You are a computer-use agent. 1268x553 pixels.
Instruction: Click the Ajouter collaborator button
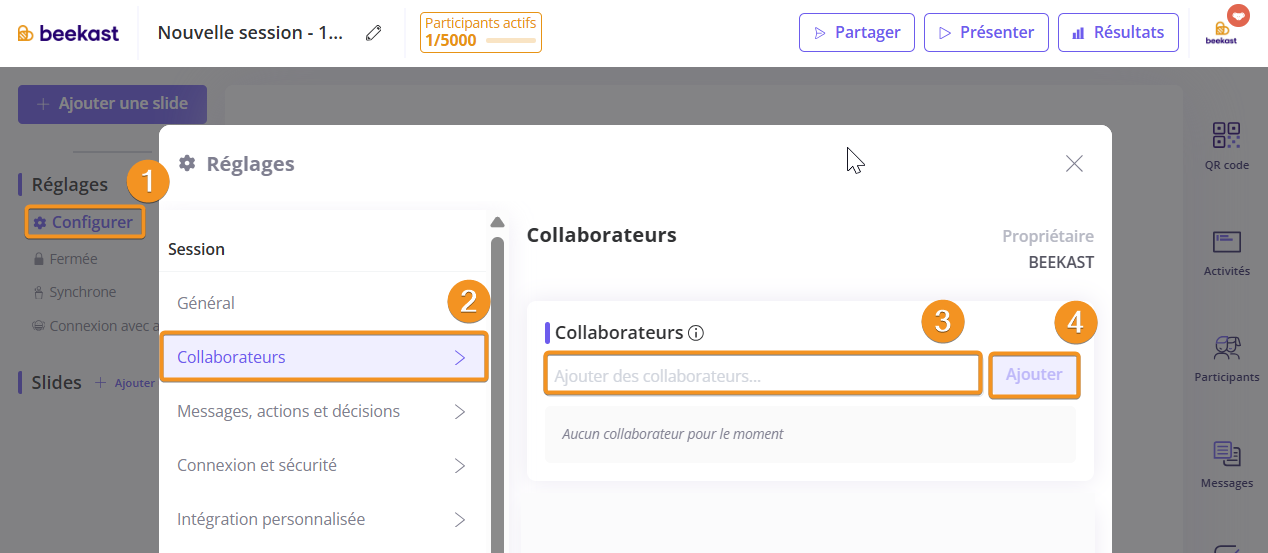[x=1034, y=375]
